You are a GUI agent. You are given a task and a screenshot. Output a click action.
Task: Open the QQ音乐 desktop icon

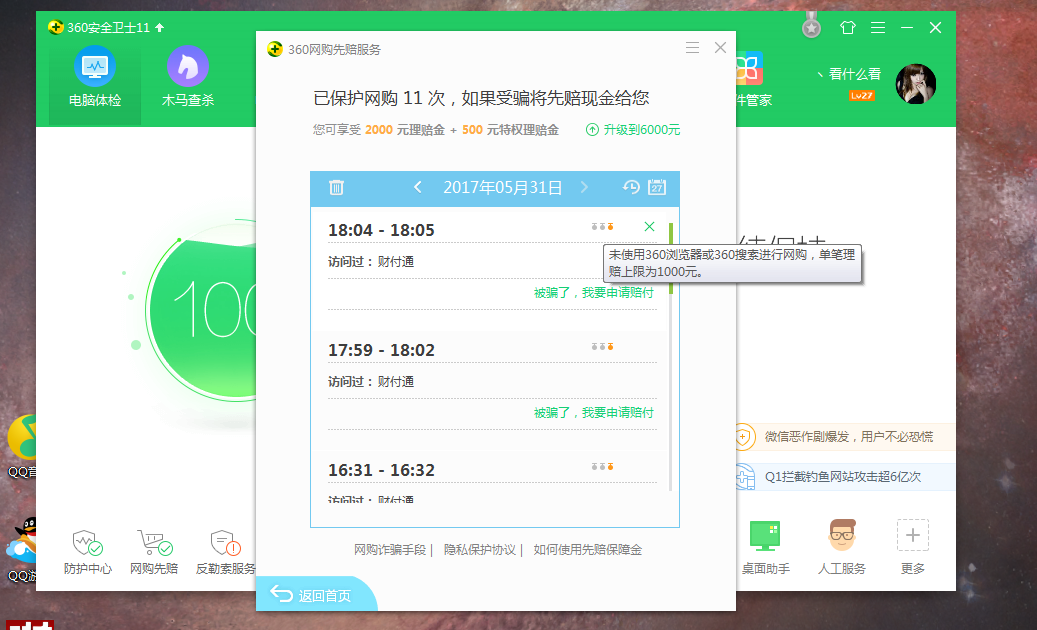[21, 437]
